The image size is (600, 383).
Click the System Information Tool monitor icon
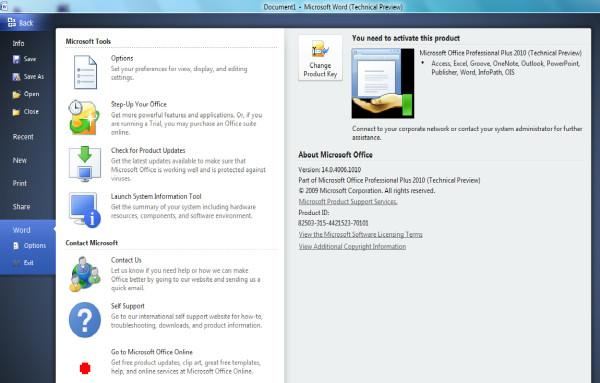[85, 210]
